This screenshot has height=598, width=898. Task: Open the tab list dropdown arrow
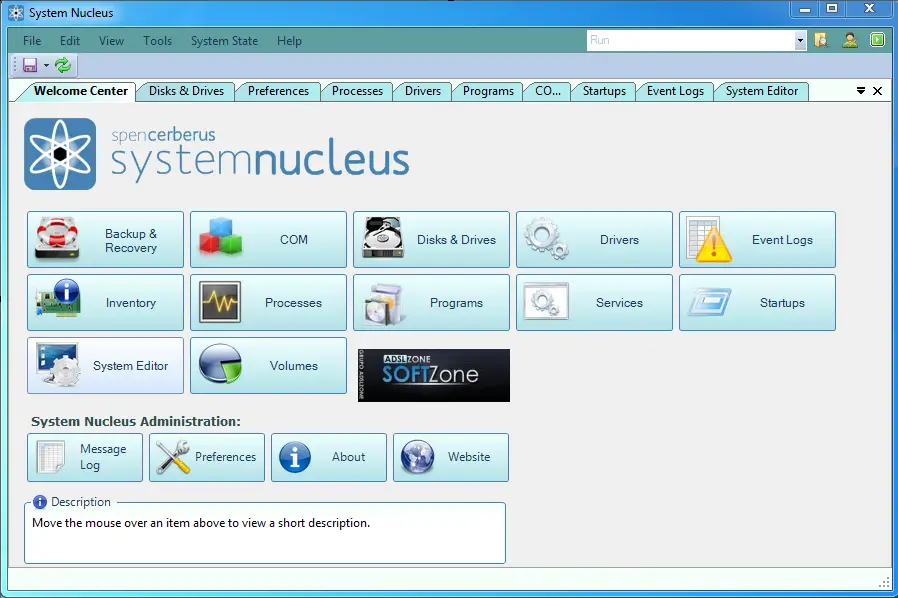coord(860,91)
